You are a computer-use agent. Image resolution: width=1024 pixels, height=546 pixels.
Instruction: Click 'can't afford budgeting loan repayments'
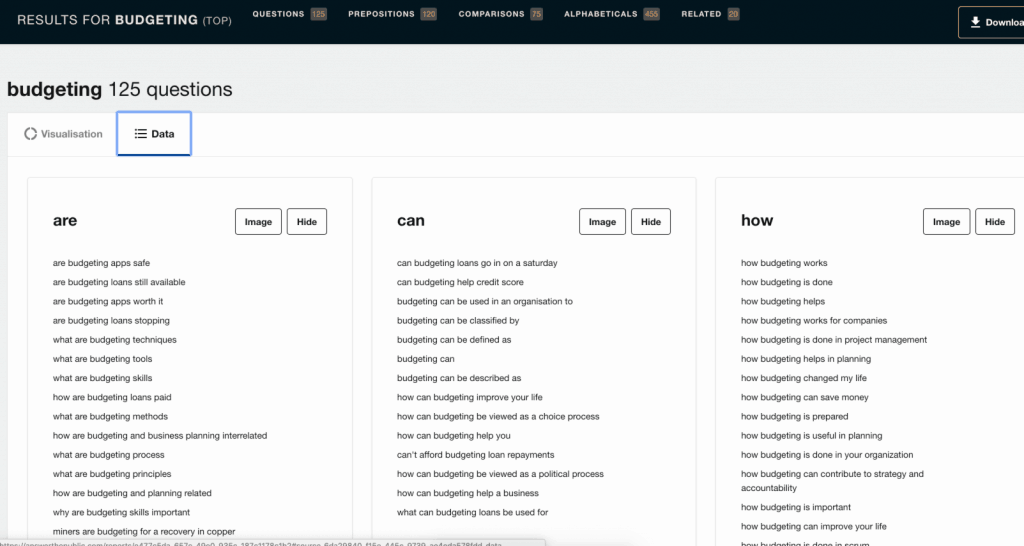click(475, 455)
